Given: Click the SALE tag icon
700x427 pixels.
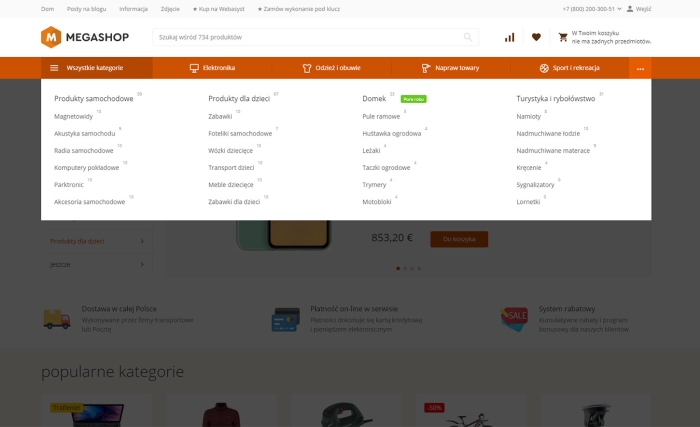Looking at the screenshot, I should (x=514, y=319).
